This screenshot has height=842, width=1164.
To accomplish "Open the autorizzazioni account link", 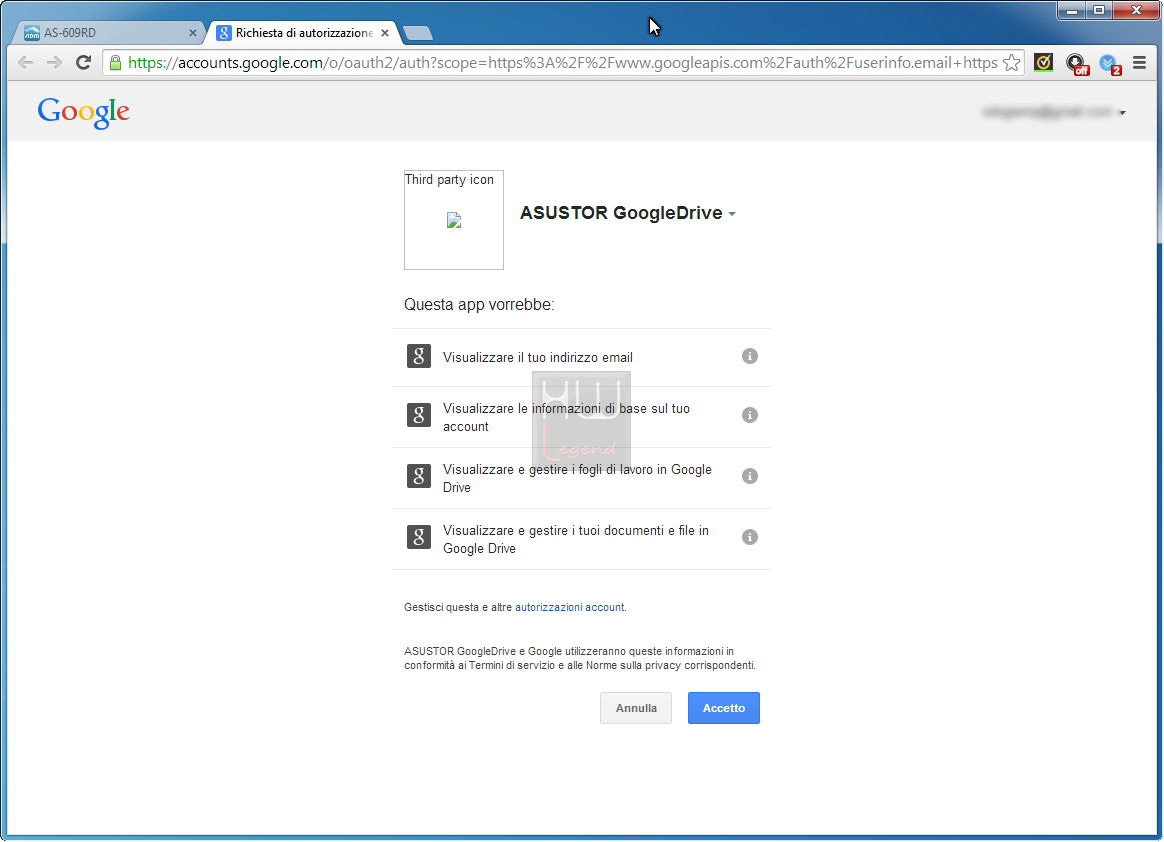I will [x=569, y=607].
